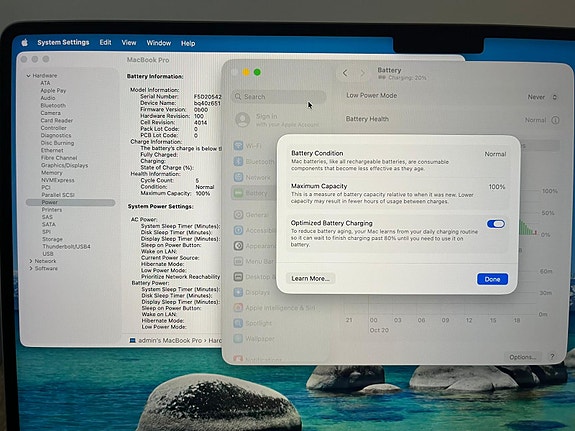This screenshot has width=575, height=431.
Task: Open the View menu
Action: [129, 43]
